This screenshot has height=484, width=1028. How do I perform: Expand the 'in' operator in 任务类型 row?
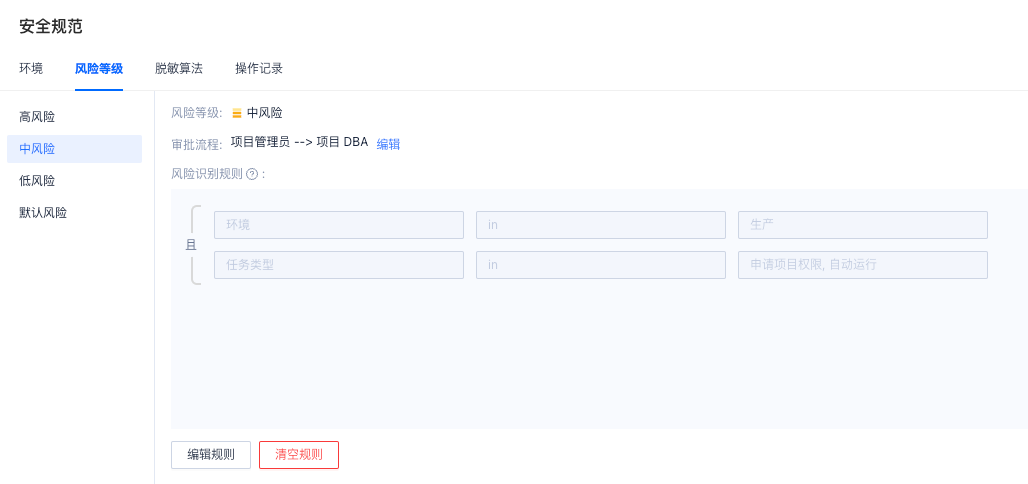[600, 265]
